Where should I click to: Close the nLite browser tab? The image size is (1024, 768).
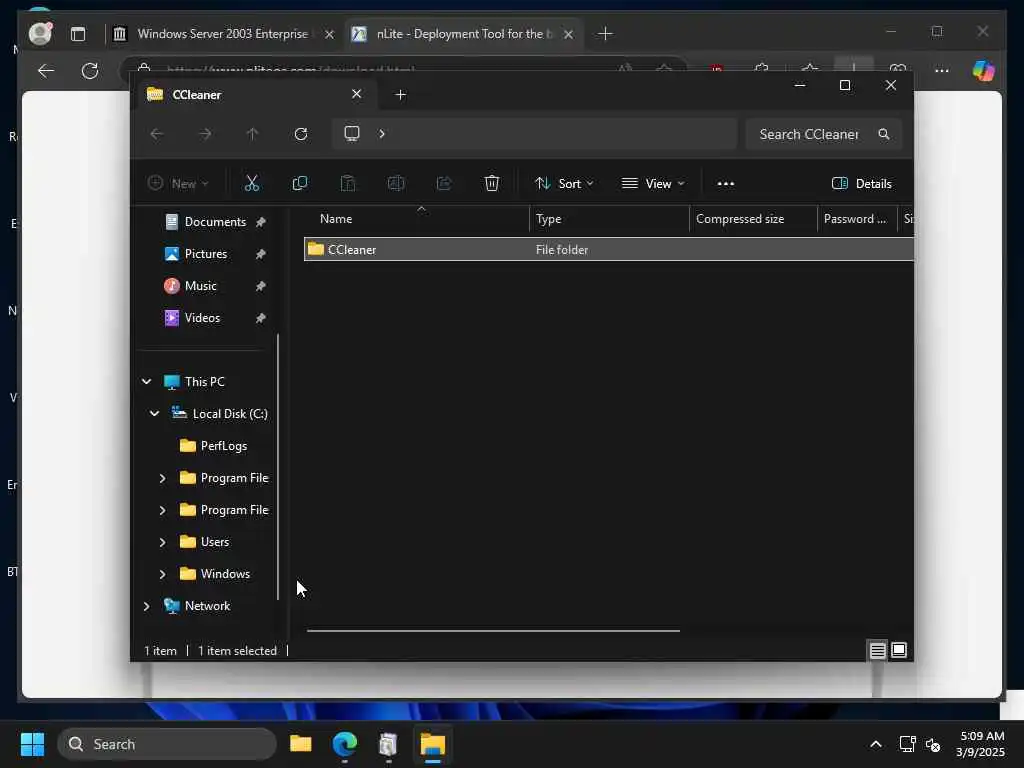pyautogui.click(x=569, y=34)
